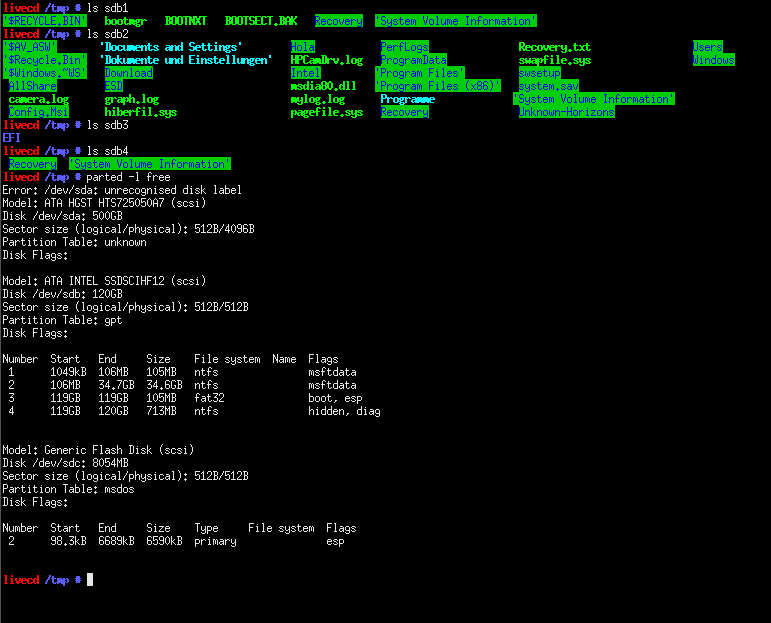Image resolution: width=771 pixels, height=623 pixels.
Task: Select the Recovery.txt file name
Action: coord(555,47)
